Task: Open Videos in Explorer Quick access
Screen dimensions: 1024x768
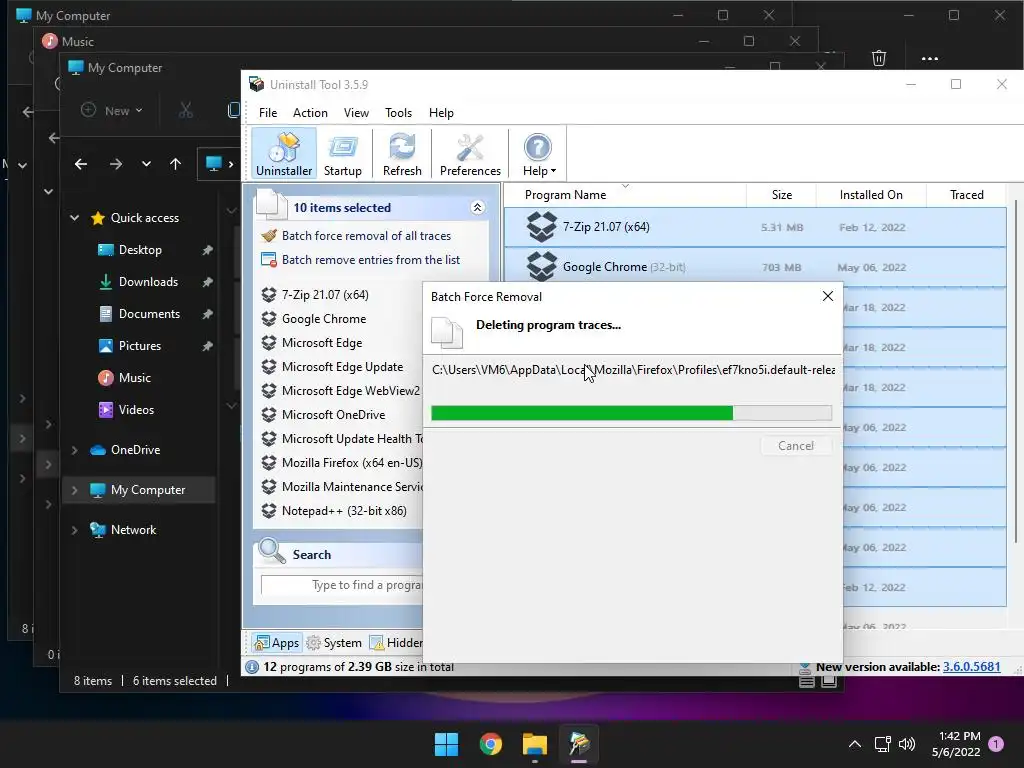Action: coord(136,409)
